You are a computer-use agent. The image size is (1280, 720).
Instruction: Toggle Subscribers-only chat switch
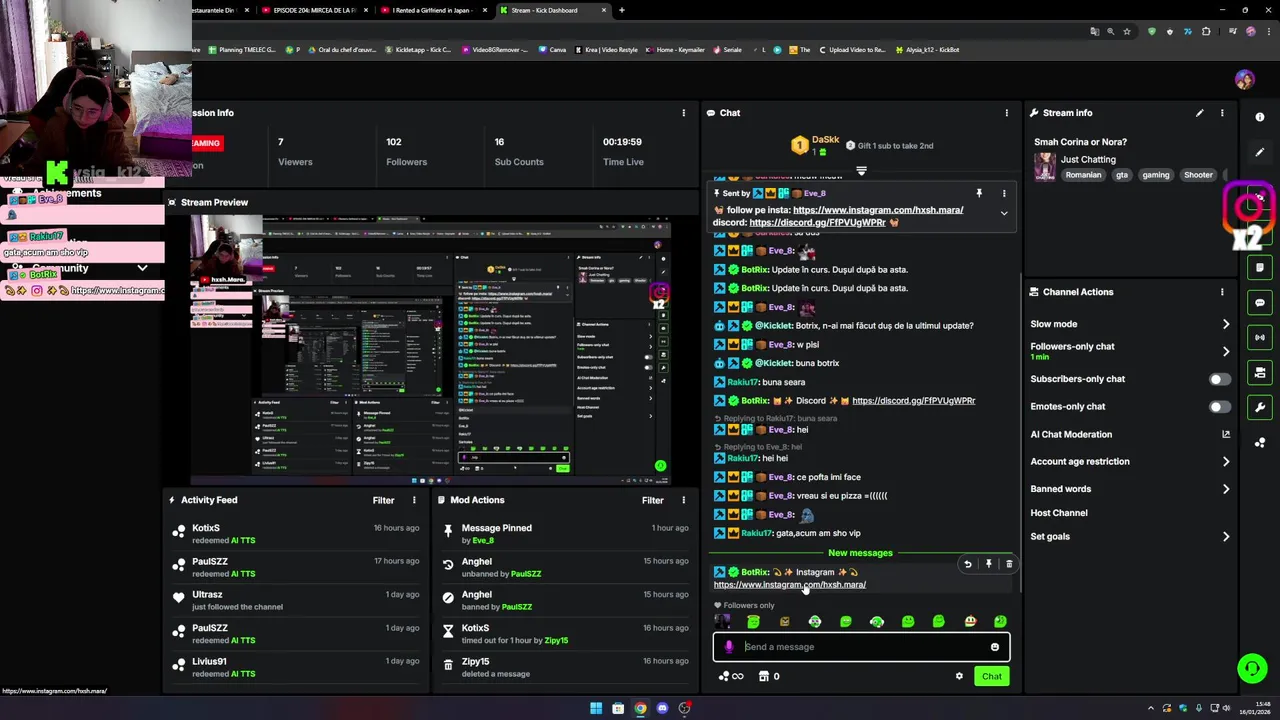click(x=1220, y=379)
